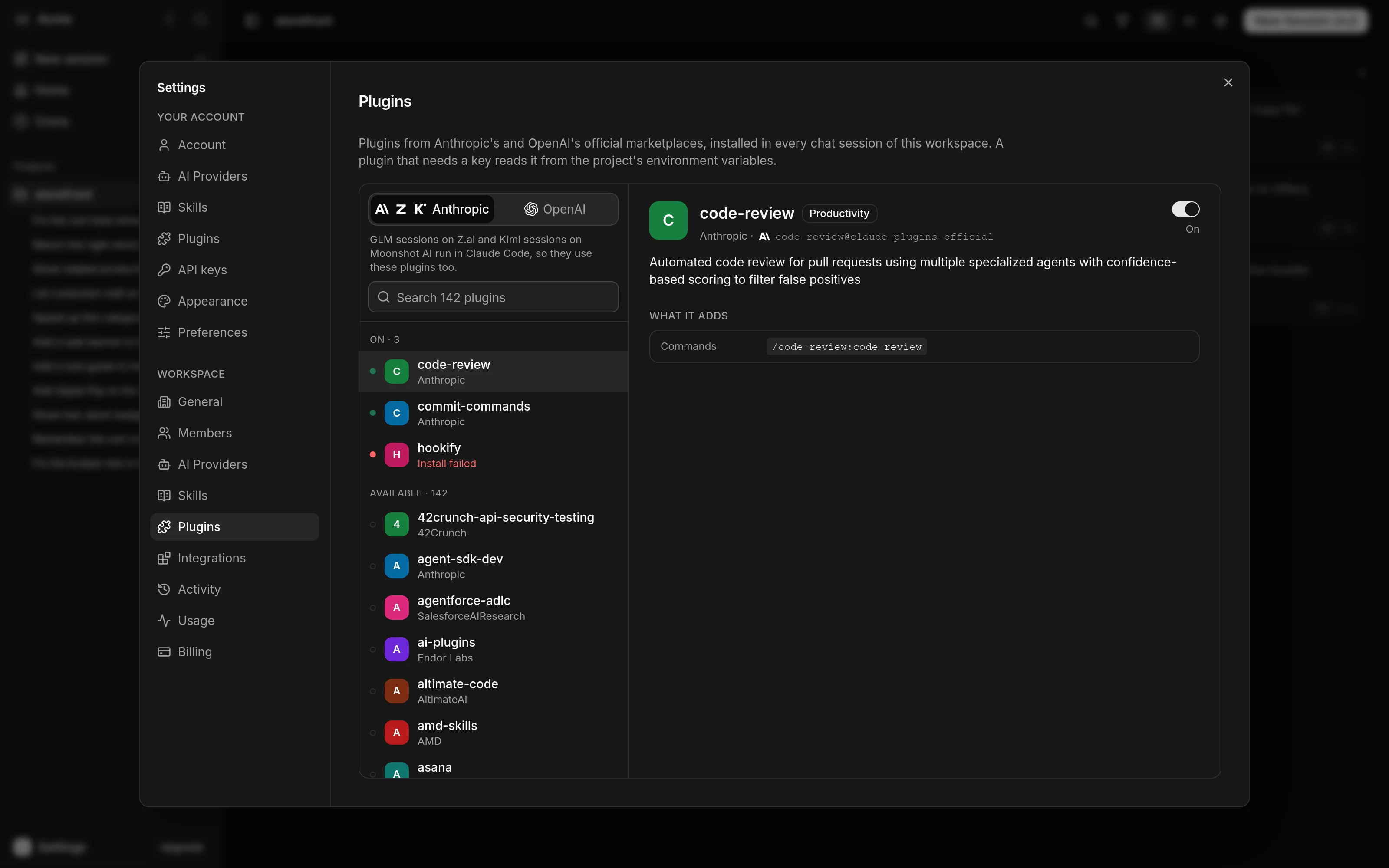Open the Integrations settings page
Screen dimensions: 1389x868
234,558
